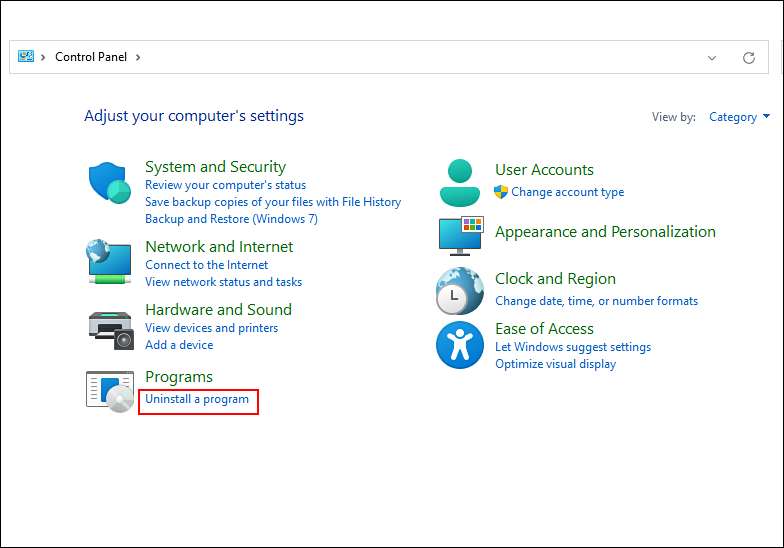
Task: Click Connect to the Internet link
Action: coord(206,265)
